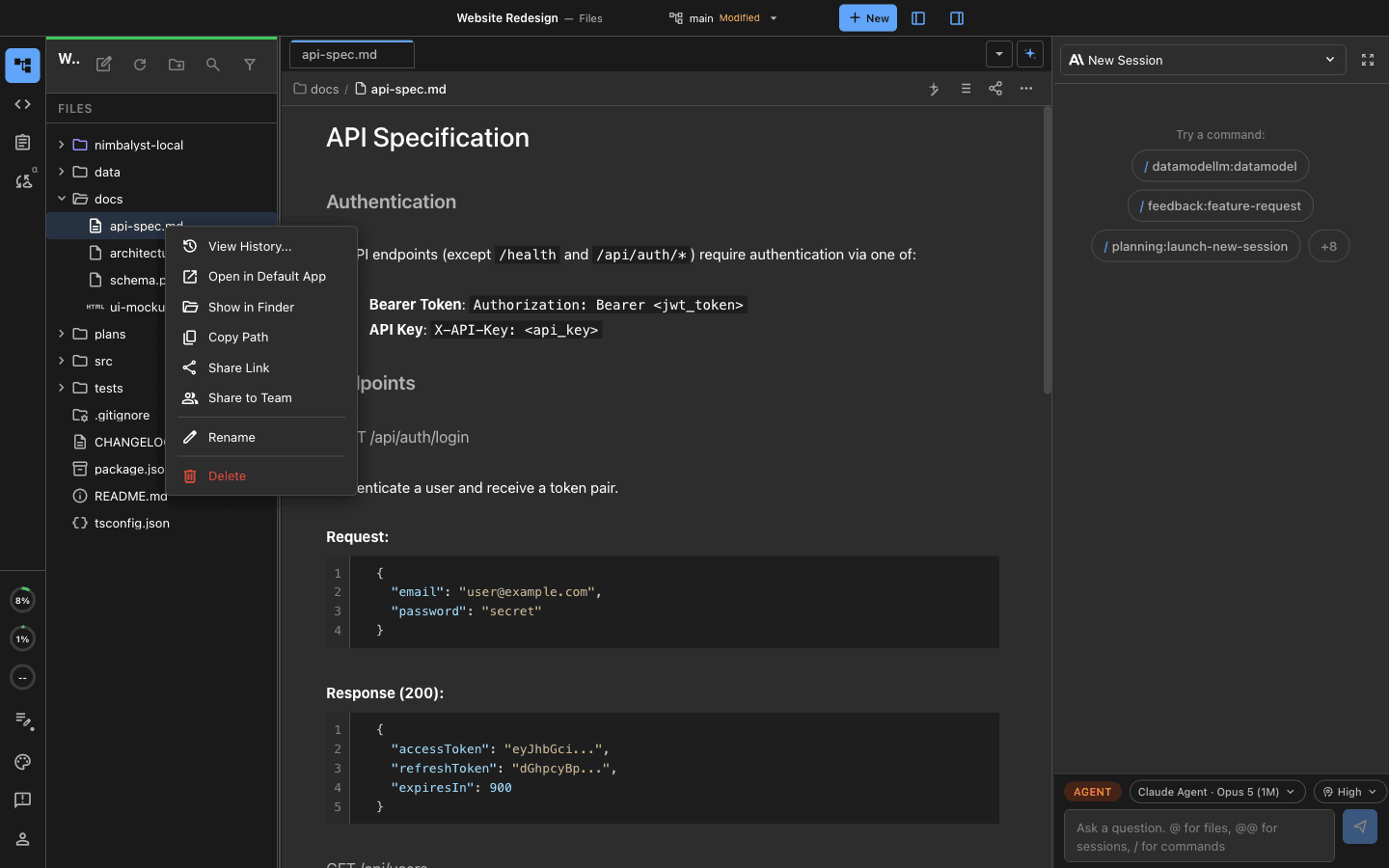Choose Show in Finder

(x=261, y=307)
